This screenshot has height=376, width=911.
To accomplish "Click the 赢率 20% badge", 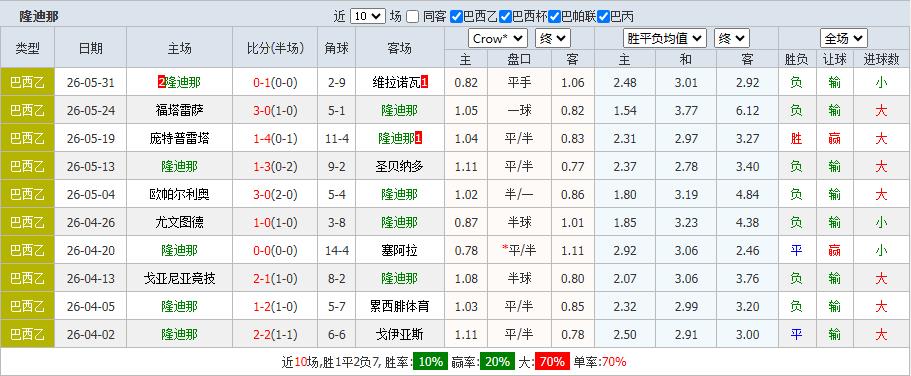I will coord(497,361).
